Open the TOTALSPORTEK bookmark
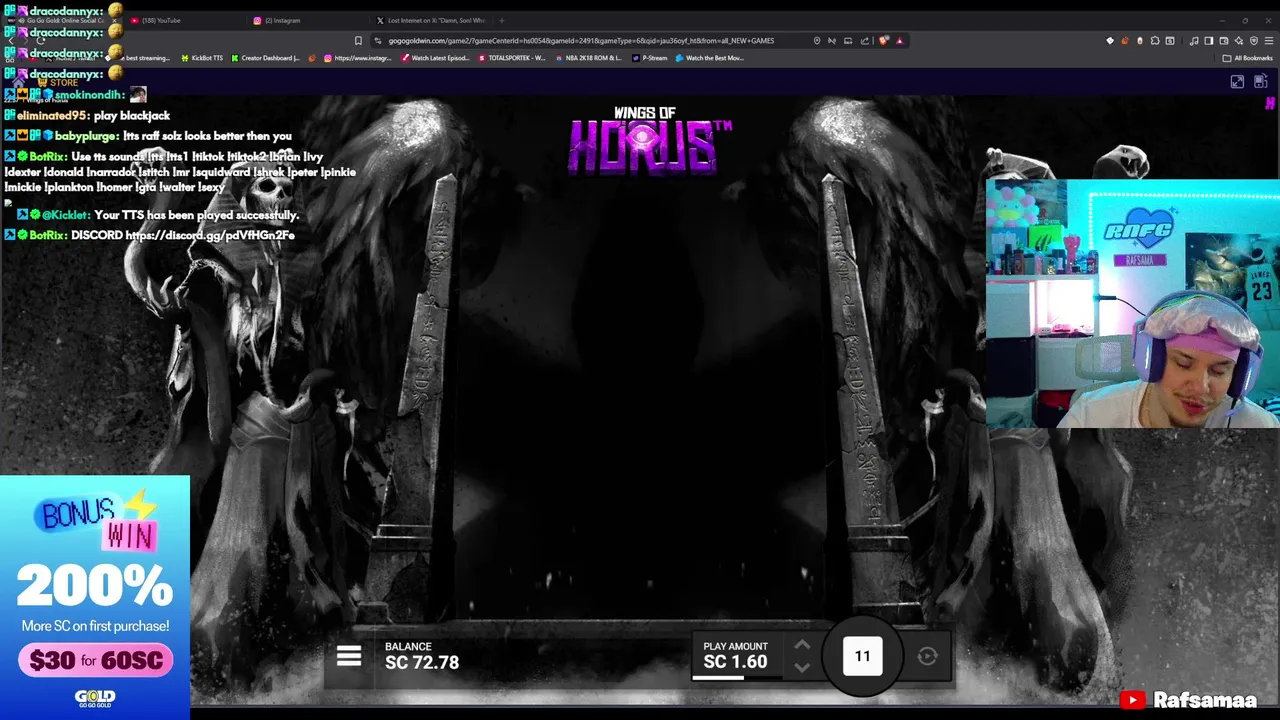1280x720 pixels. coord(511,58)
